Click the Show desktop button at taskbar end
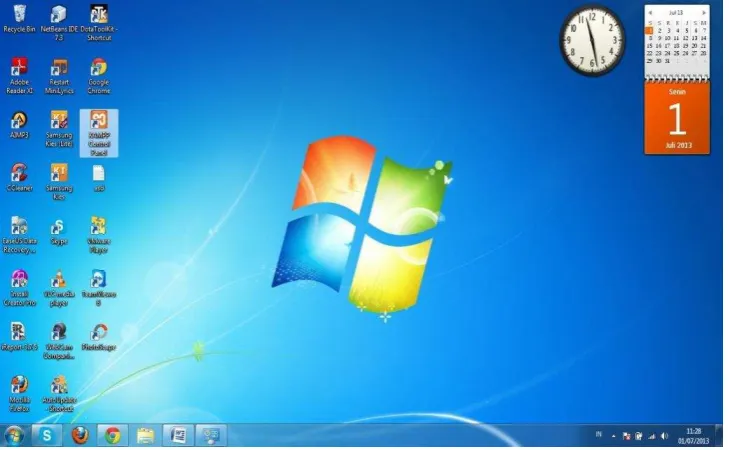 click(719, 436)
